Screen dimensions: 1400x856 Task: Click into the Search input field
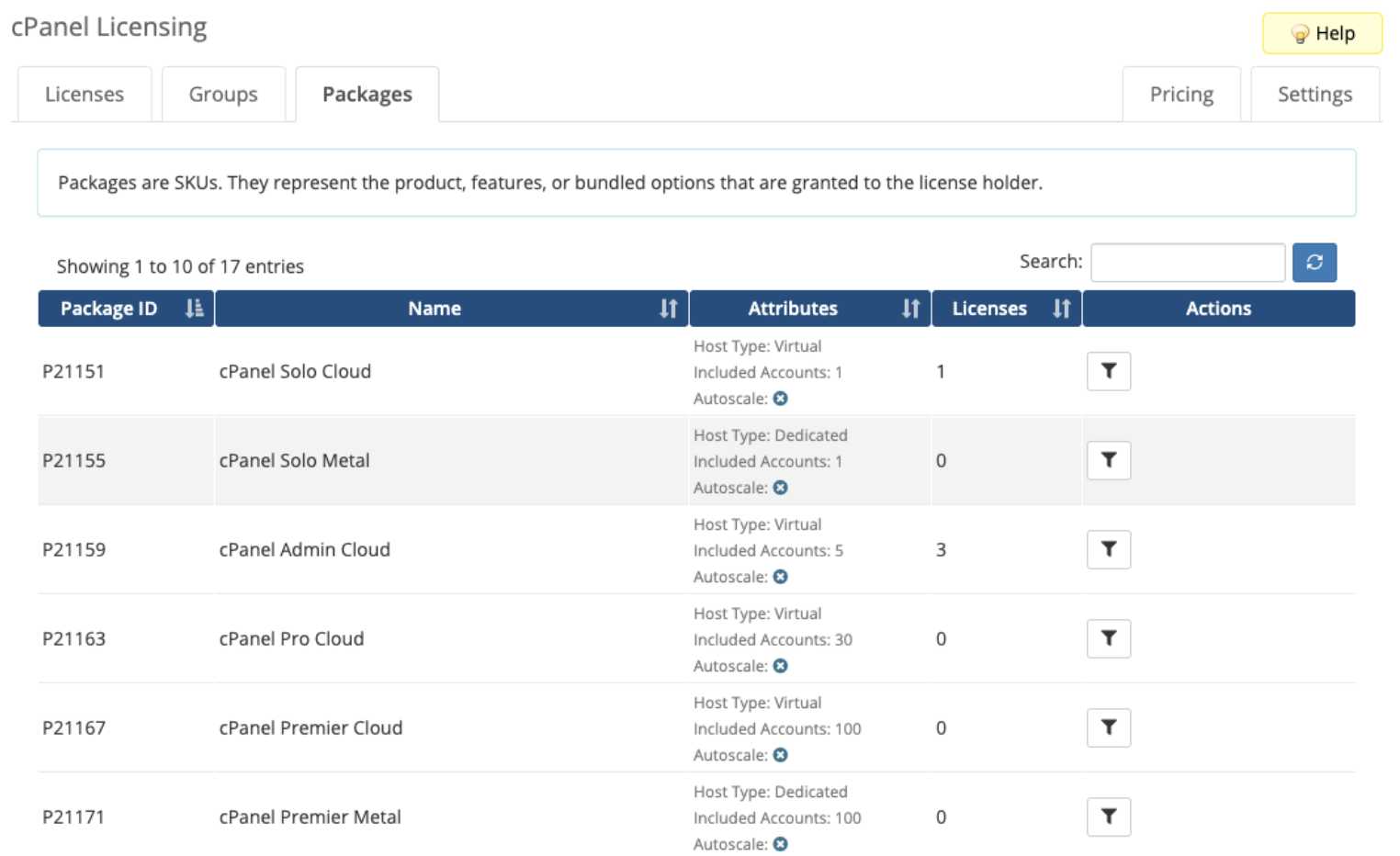pyautogui.click(x=1188, y=263)
